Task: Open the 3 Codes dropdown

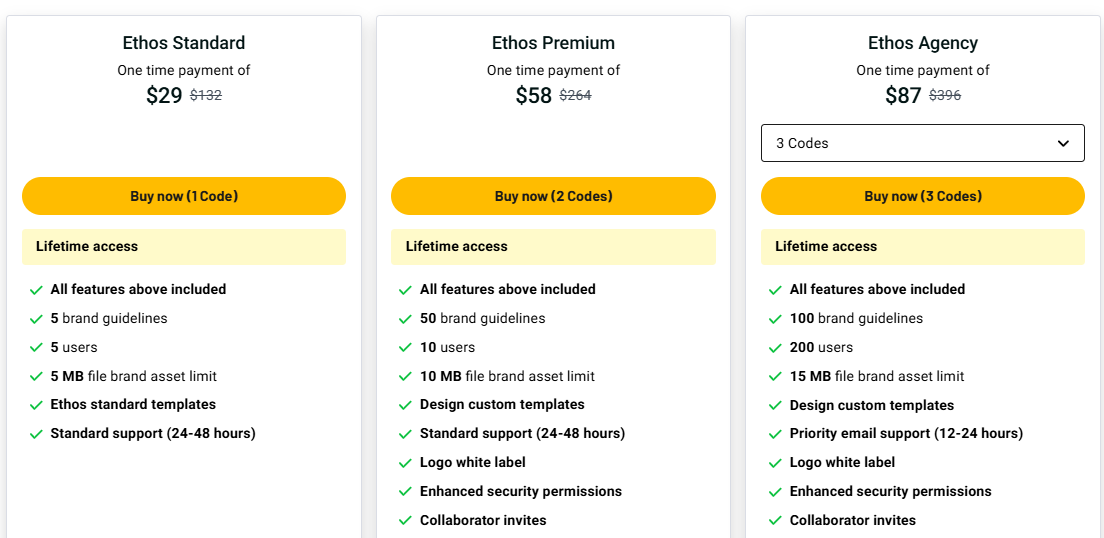Action: coord(922,143)
